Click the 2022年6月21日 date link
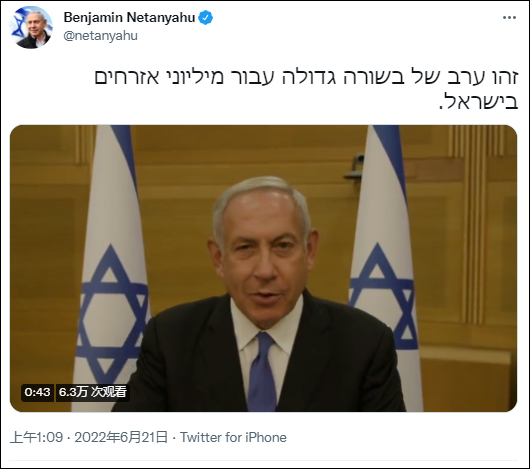This screenshot has width=530, height=469. click(121, 437)
